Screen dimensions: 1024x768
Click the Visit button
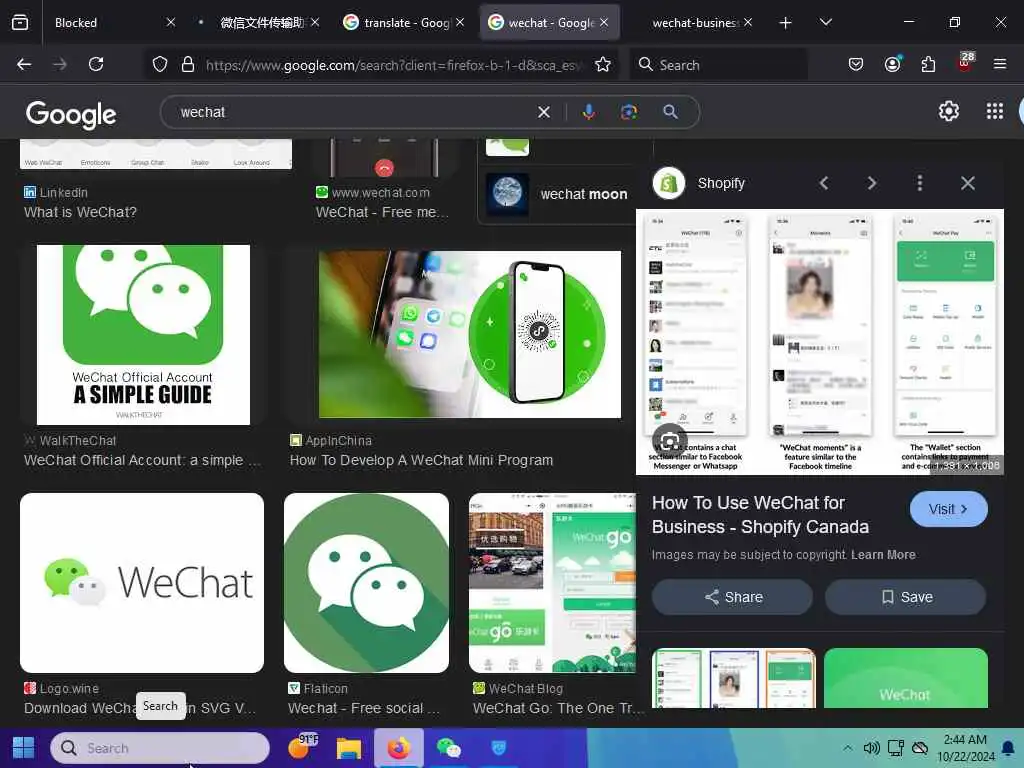[x=948, y=509]
